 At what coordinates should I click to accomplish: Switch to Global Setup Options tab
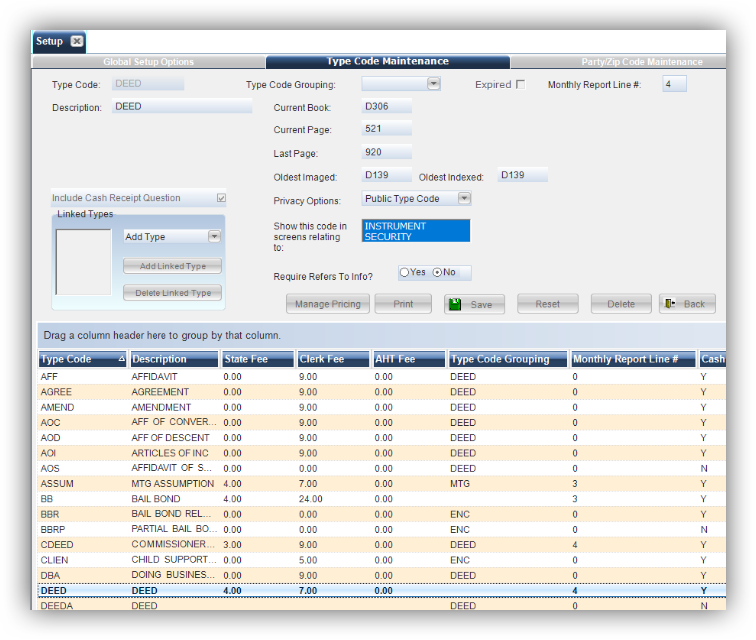click(148, 62)
